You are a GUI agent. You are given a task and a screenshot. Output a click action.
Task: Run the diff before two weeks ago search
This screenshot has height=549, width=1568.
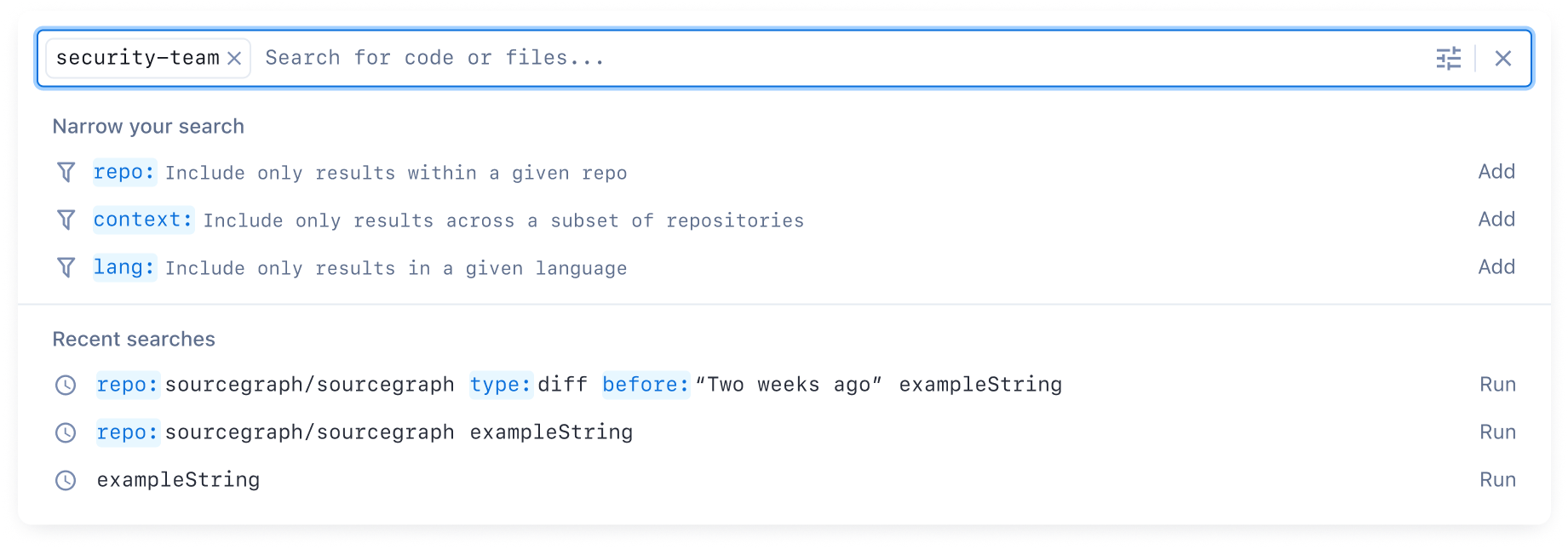tap(1497, 385)
